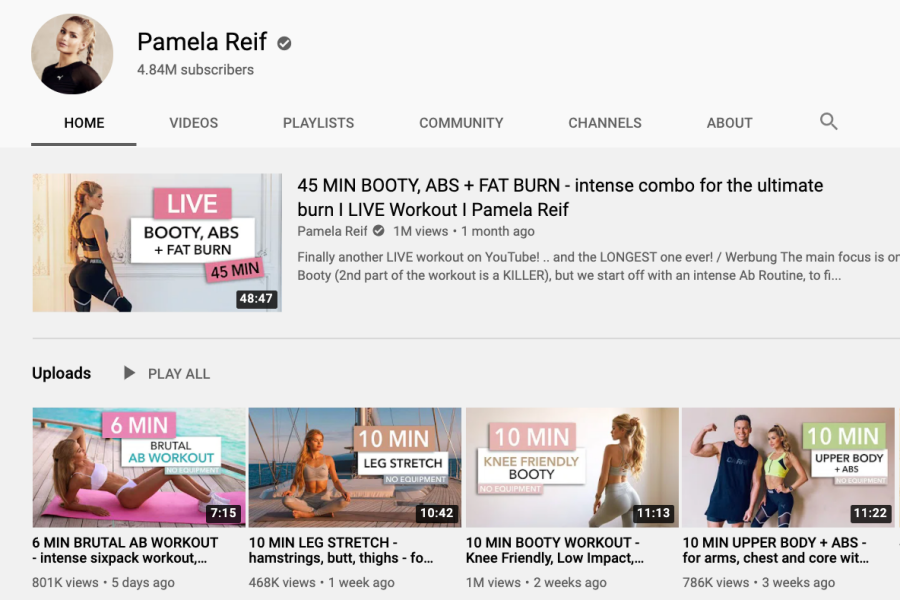
Task: Click verified badge beside Pamela Reif channel name
Action: click(x=285, y=43)
